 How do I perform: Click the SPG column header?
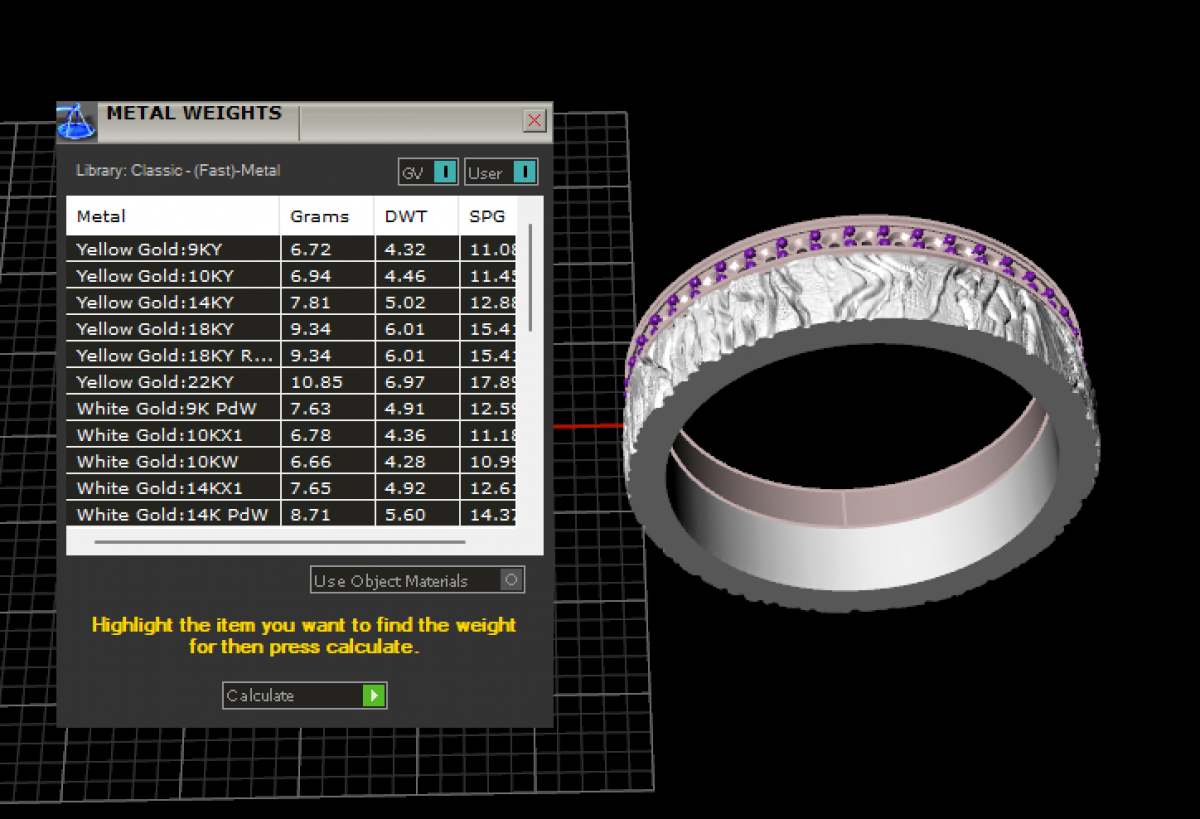[488, 216]
